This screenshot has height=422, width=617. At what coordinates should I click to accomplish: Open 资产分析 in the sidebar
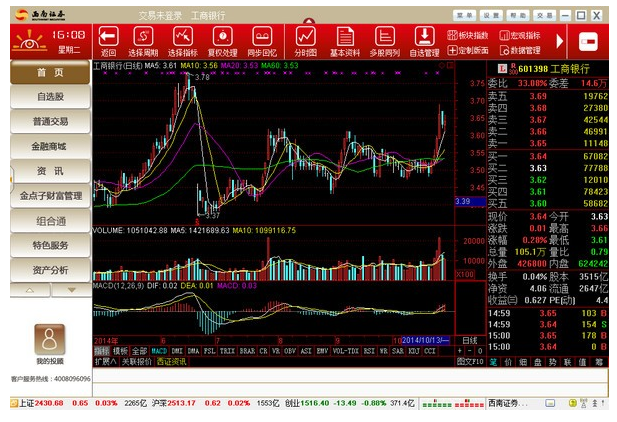coord(50,270)
